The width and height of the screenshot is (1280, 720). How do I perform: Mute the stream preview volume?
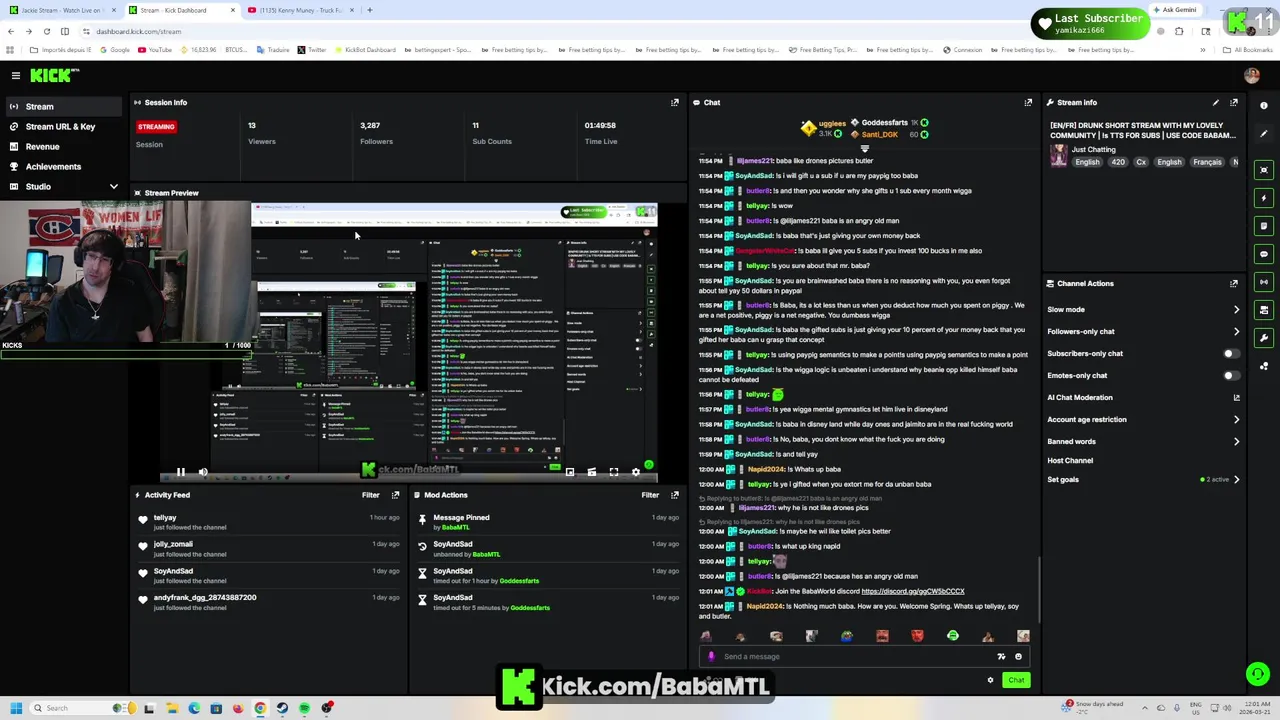tap(203, 472)
